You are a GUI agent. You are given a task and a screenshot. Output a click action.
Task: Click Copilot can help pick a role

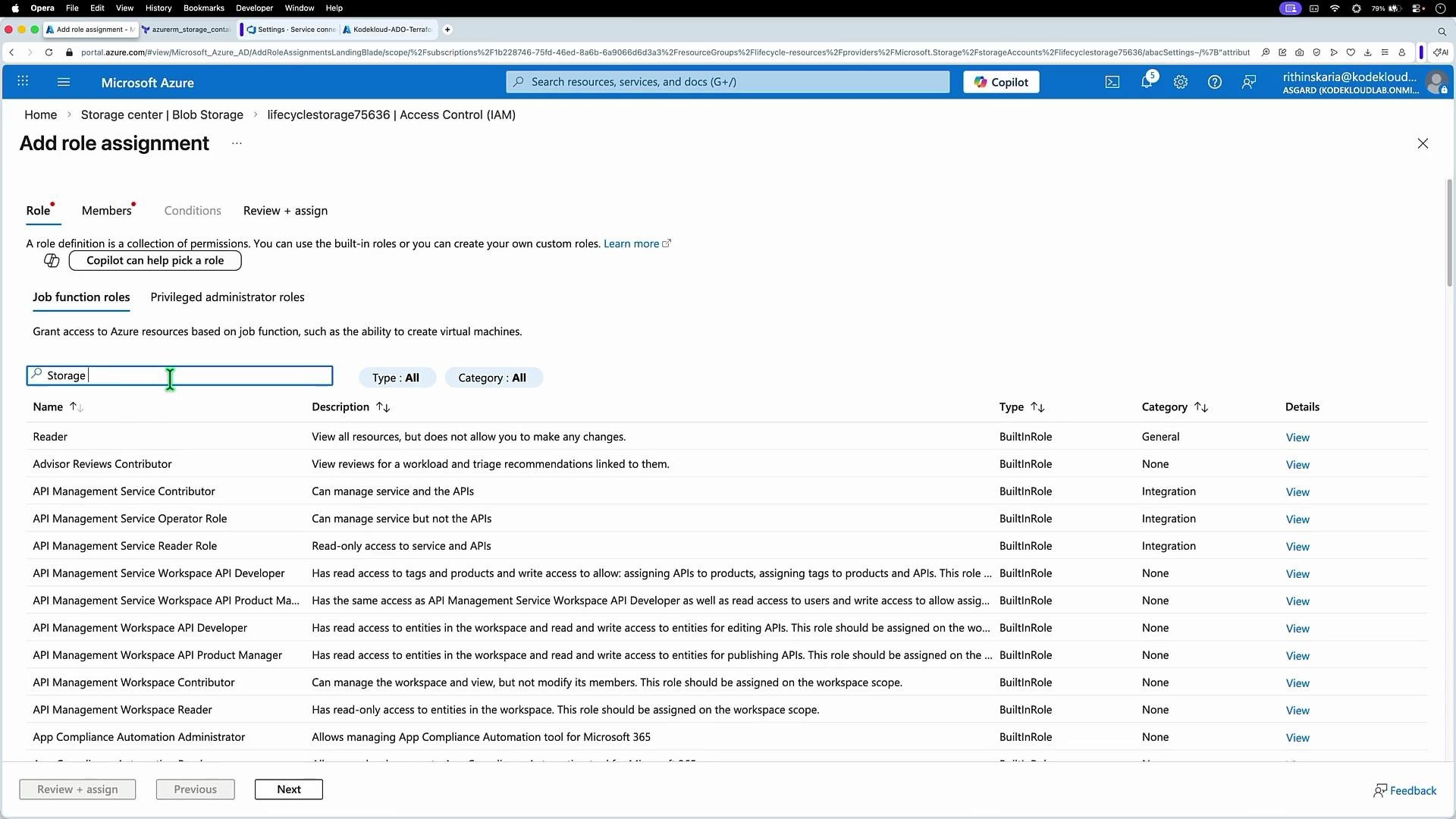coord(155,261)
